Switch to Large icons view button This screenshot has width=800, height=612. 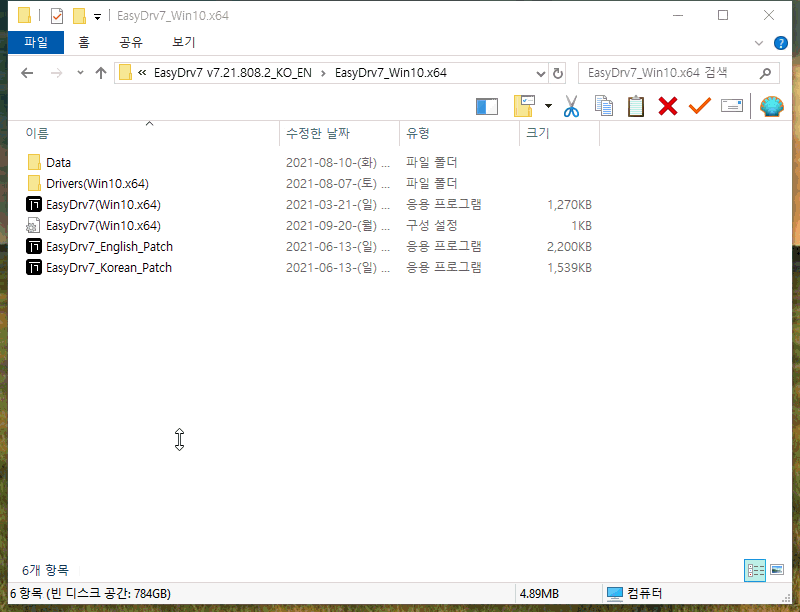777,570
